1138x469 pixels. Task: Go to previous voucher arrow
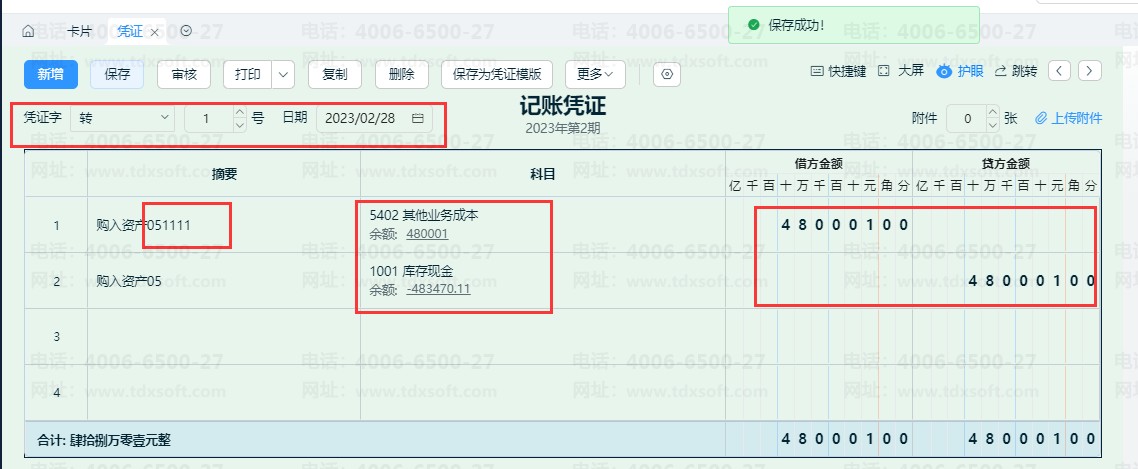pos(1061,71)
